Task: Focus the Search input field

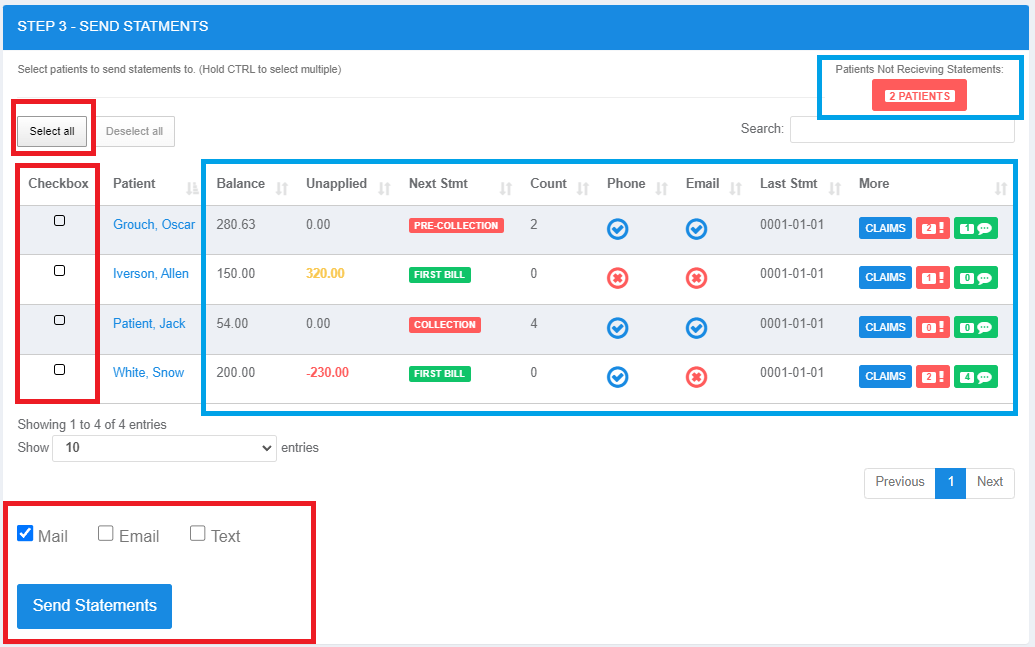Action: click(x=902, y=129)
